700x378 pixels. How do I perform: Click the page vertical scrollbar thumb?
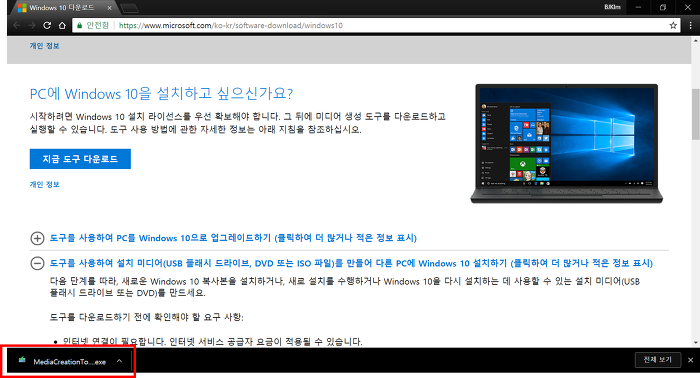pyautogui.click(x=695, y=114)
